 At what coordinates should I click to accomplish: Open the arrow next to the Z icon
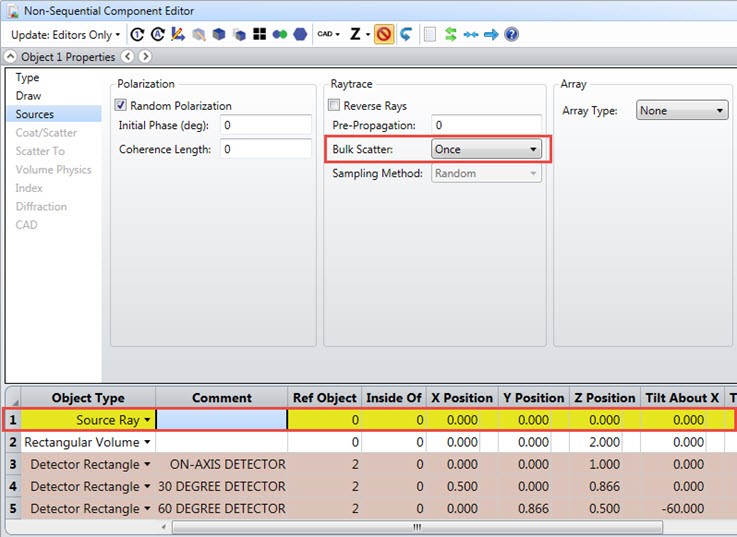point(368,34)
